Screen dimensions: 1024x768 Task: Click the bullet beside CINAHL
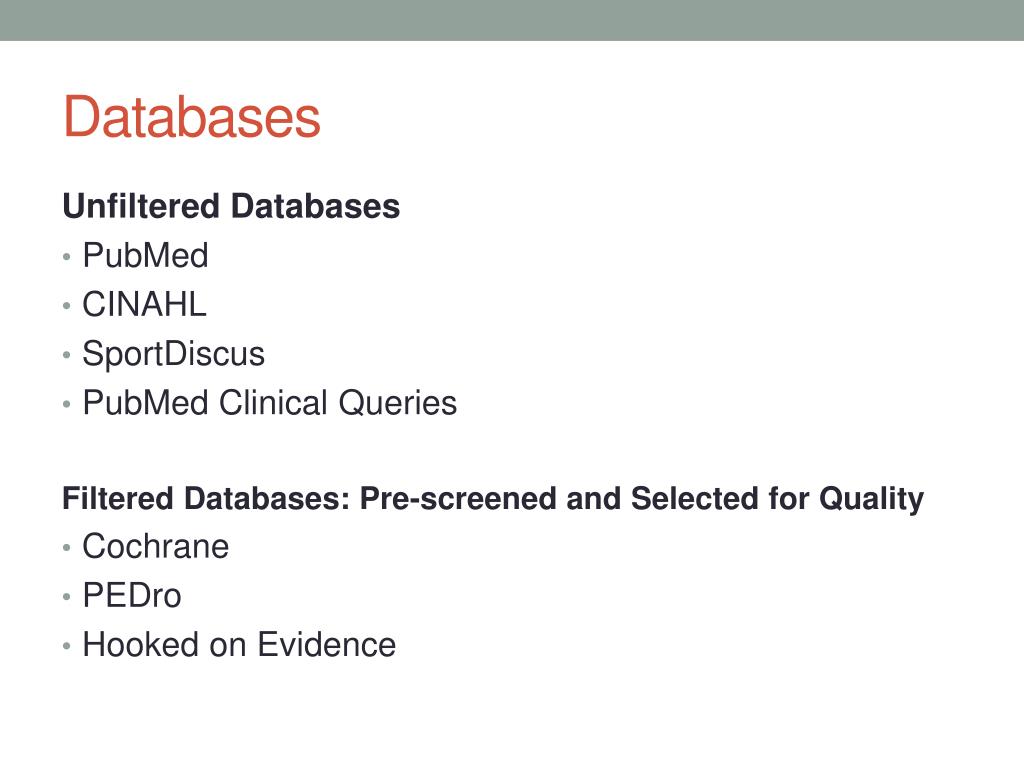pos(67,306)
